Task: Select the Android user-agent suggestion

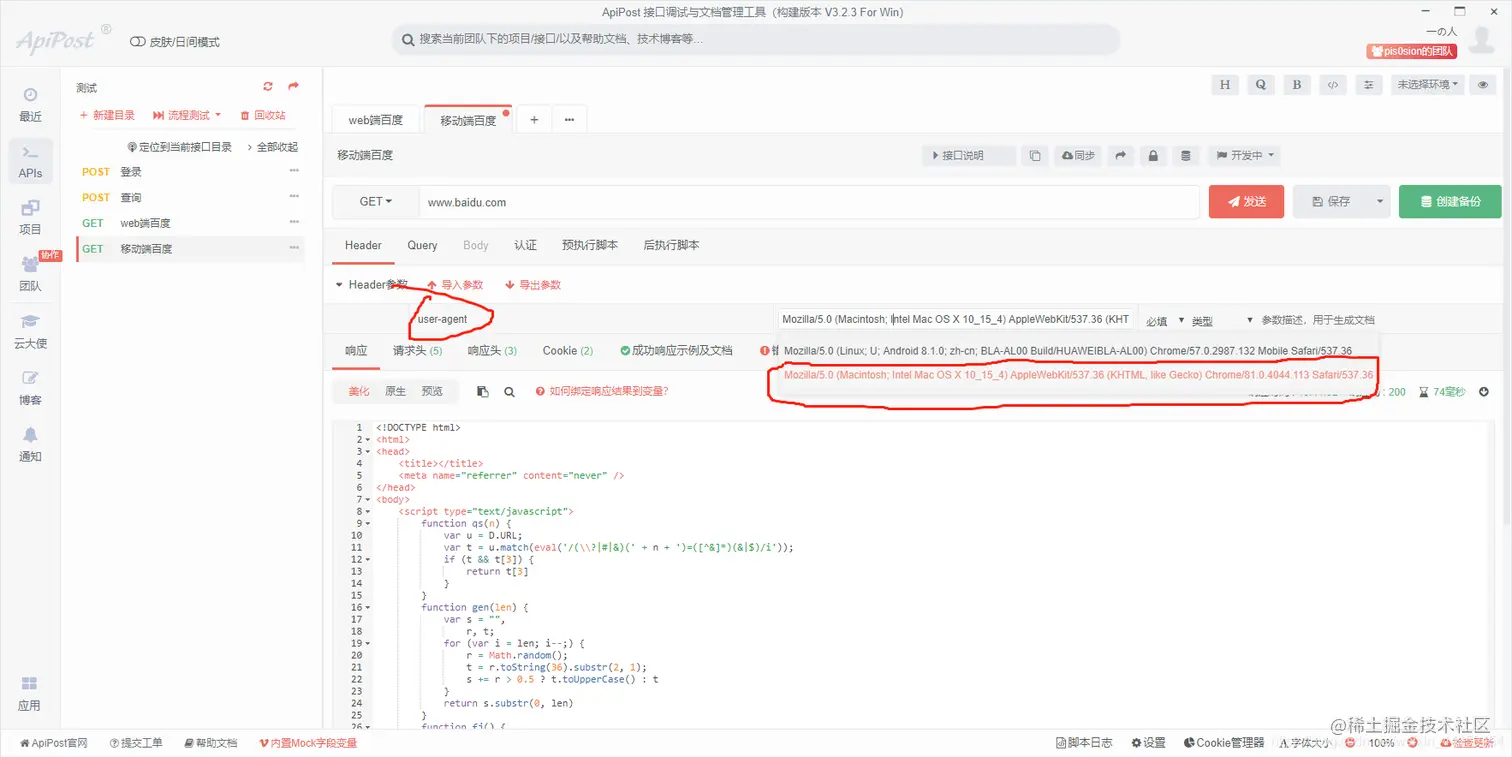Action: pyautogui.click(x=1068, y=351)
